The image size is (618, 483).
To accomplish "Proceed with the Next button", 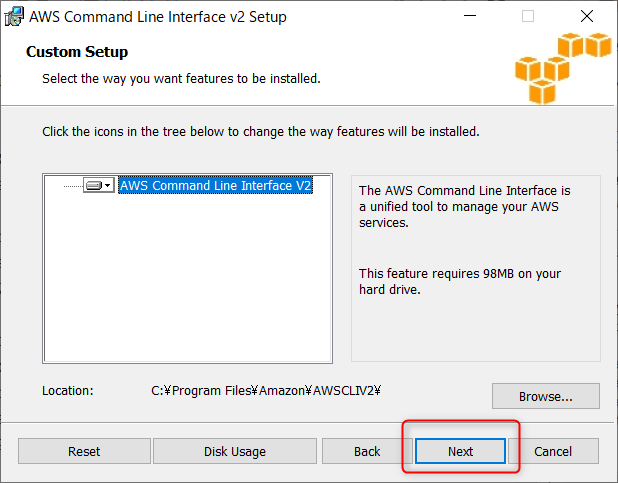I will click(x=460, y=451).
